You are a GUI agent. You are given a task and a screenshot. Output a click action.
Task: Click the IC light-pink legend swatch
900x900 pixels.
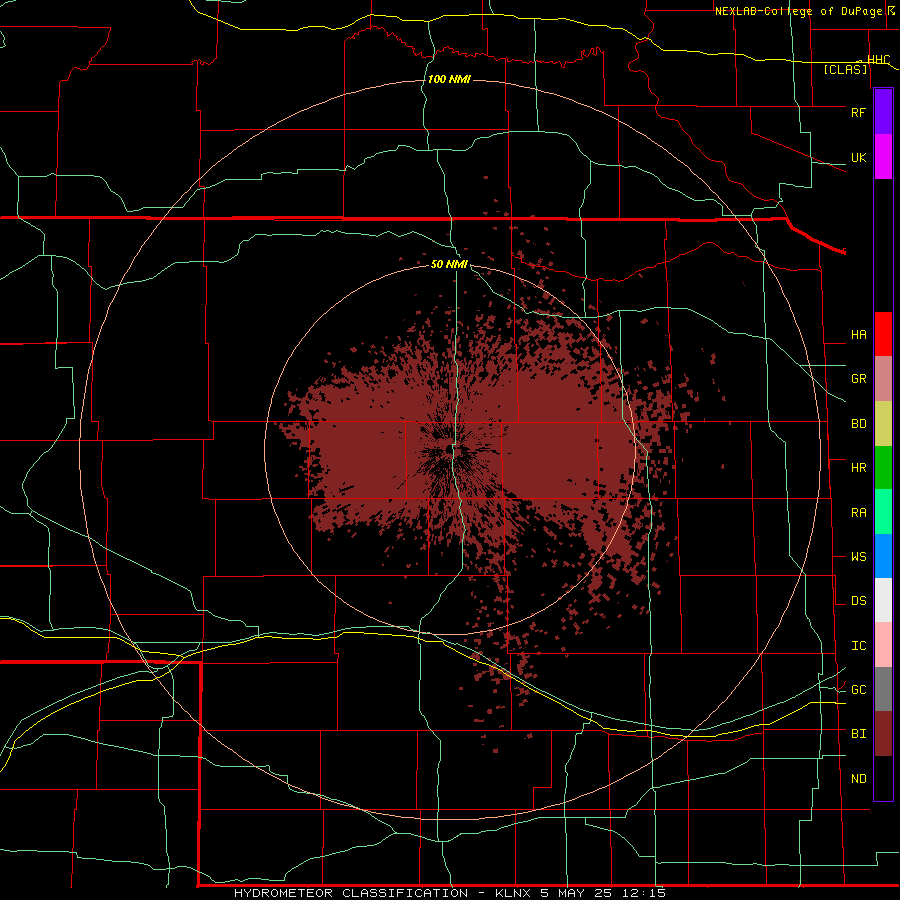[x=883, y=645]
